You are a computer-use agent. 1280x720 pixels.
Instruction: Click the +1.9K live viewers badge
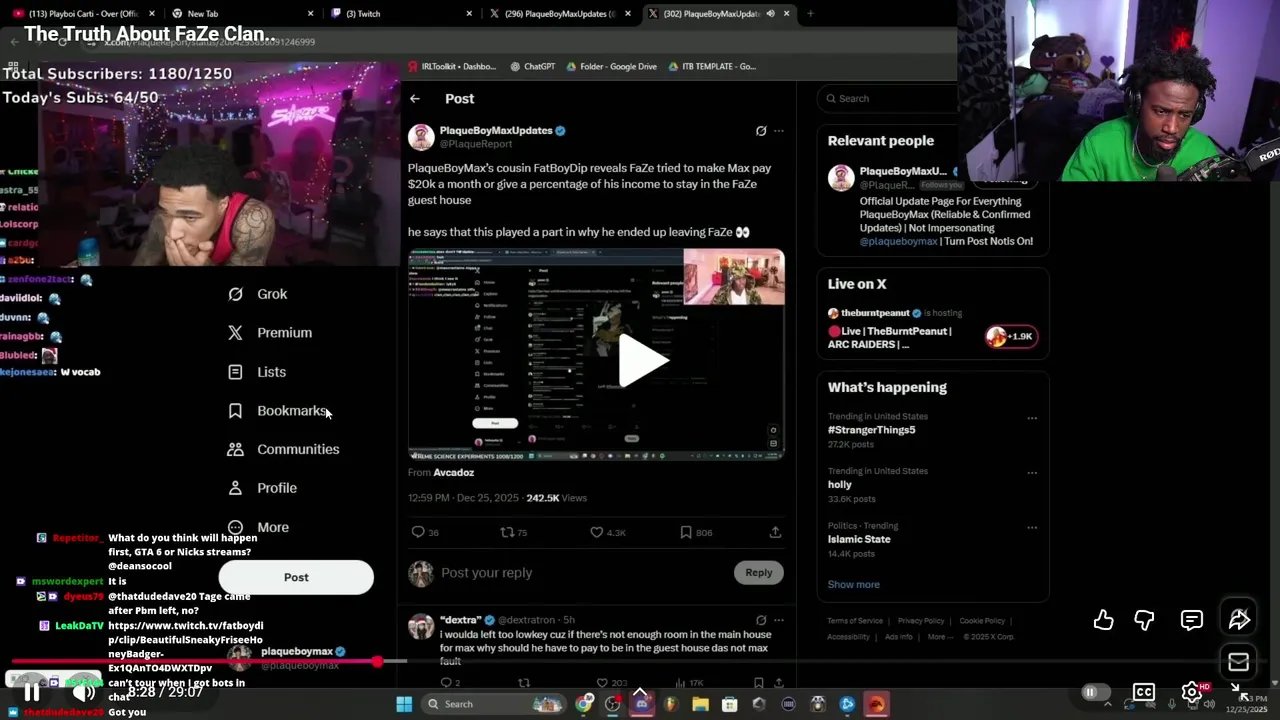[1010, 337]
